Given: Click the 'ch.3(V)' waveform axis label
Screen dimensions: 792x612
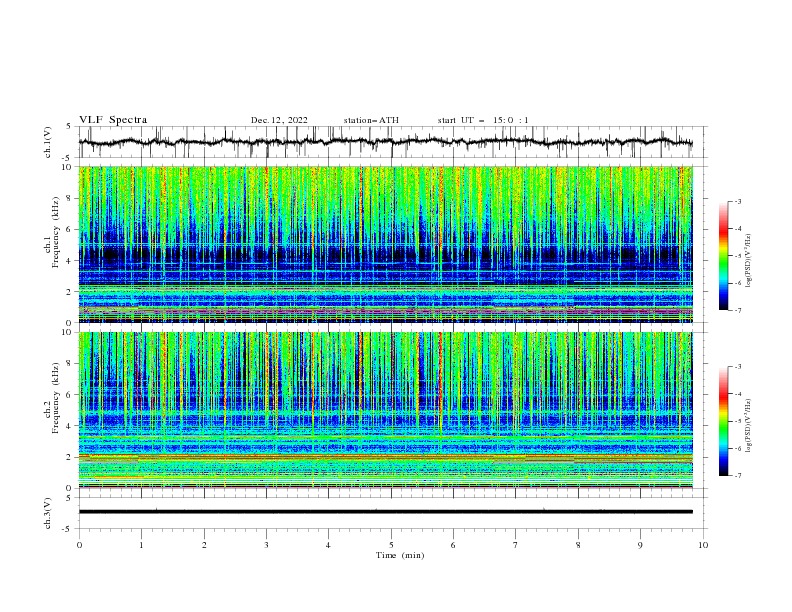Looking at the screenshot, I should (48, 513).
